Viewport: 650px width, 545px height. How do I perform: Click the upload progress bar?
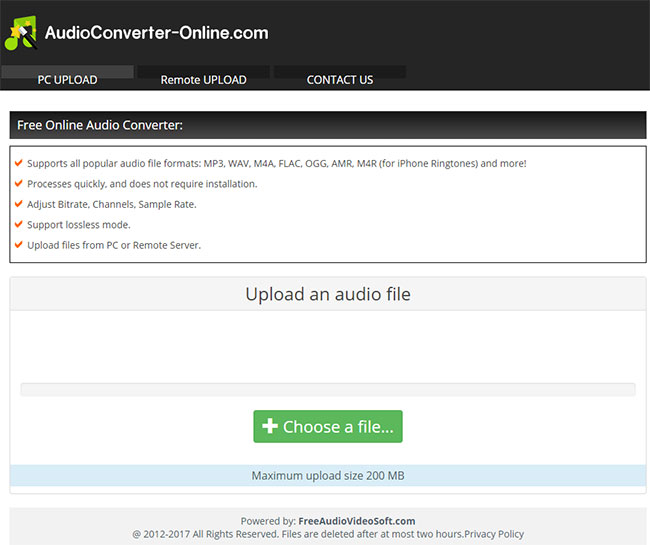[x=328, y=390]
